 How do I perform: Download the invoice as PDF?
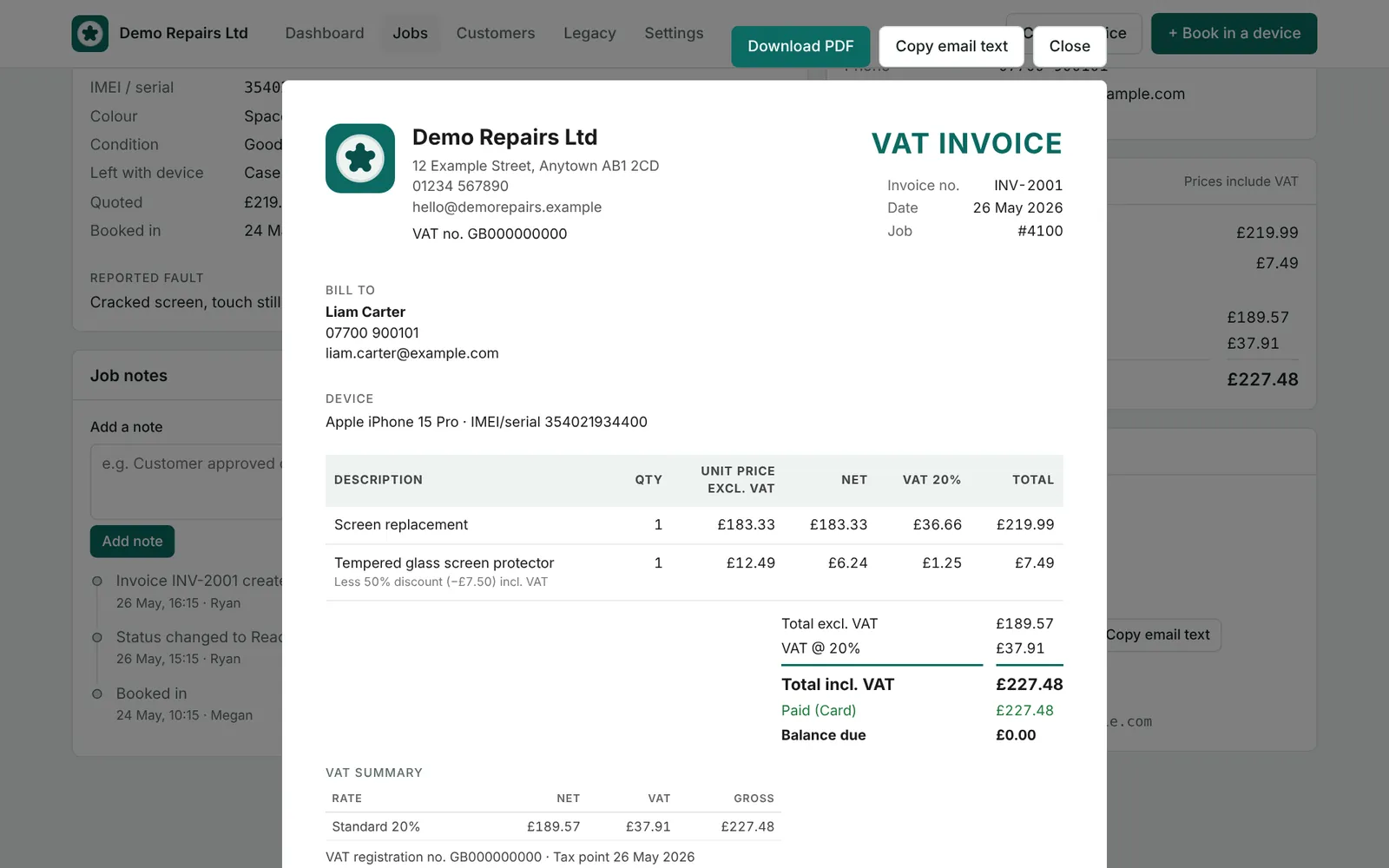click(800, 46)
